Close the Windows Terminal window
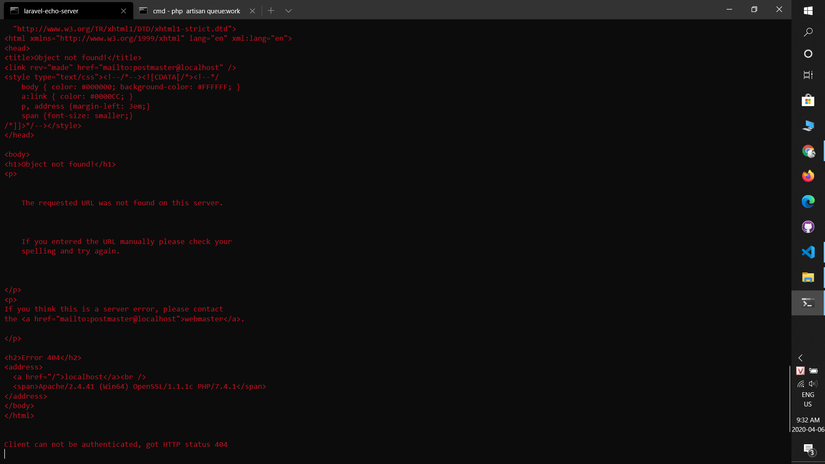The height and width of the screenshot is (464, 825). [x=779, y=9]
